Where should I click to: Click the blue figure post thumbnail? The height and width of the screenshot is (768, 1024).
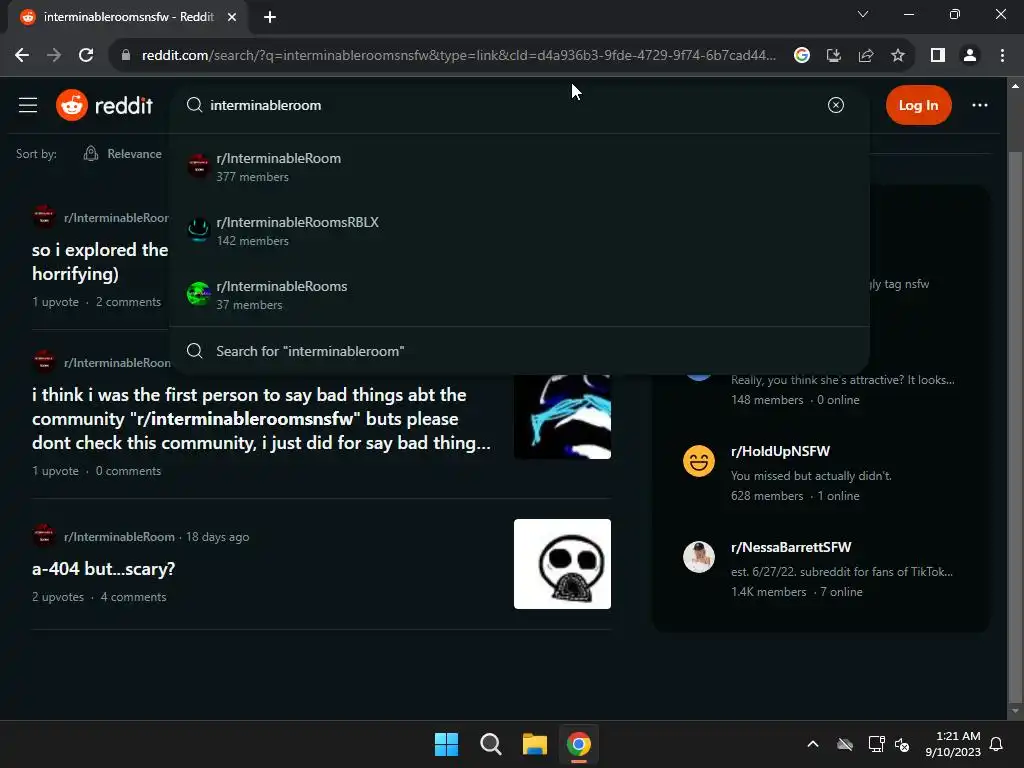562,417
